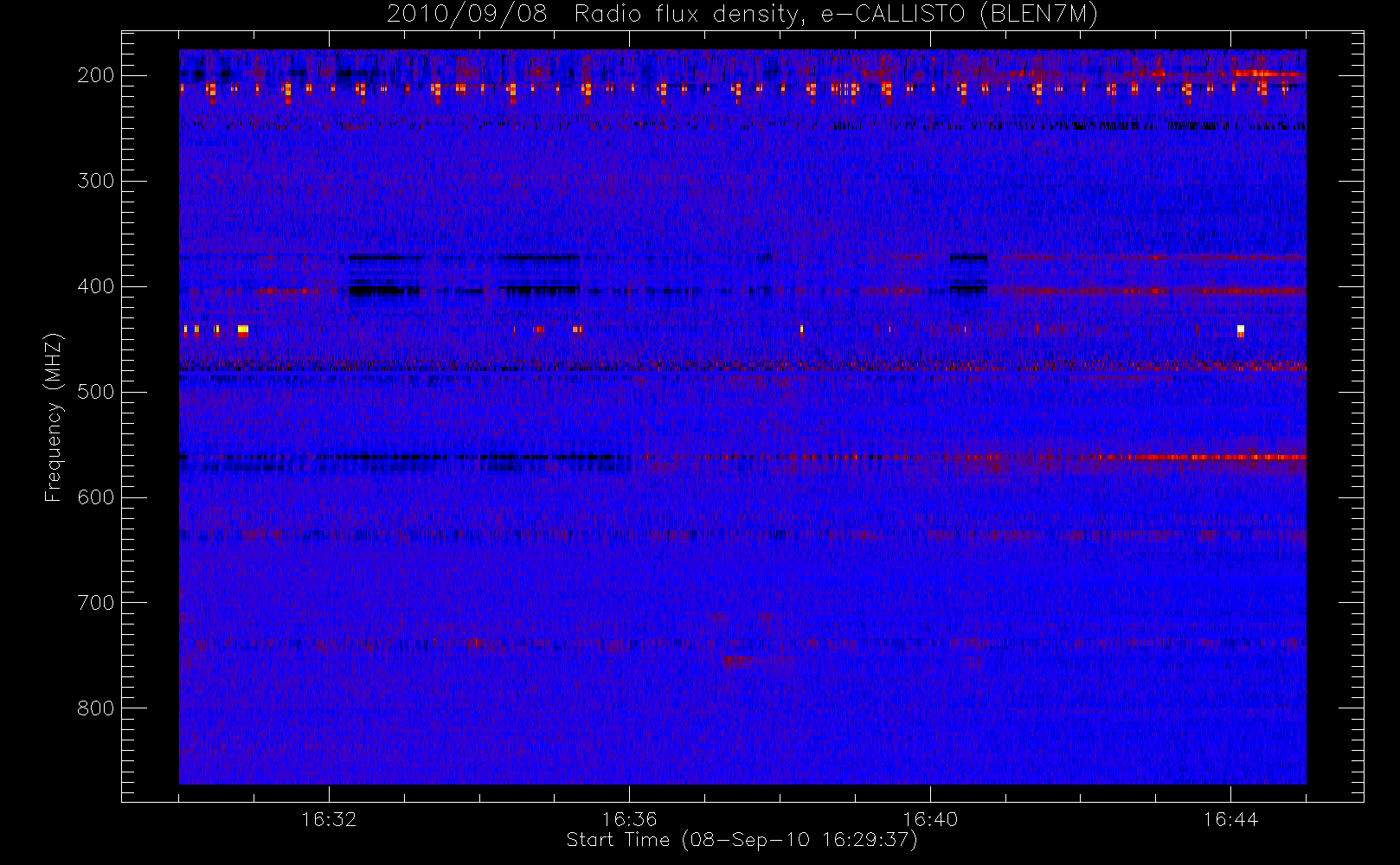
Task: Click the 16:36 time tick label
Action: point(629,818)
